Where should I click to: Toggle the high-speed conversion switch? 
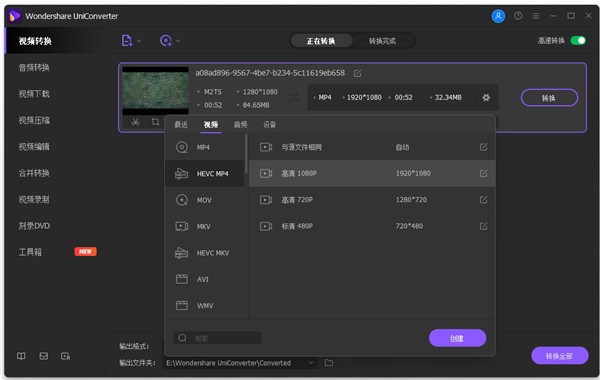coord(578,41)
